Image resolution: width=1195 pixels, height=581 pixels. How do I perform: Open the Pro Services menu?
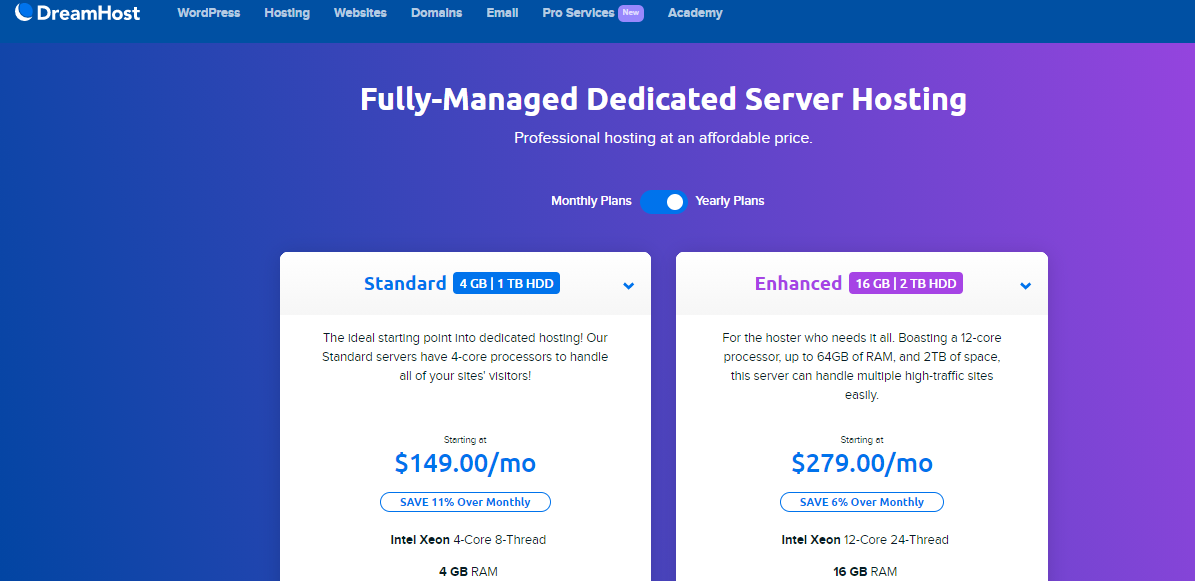(x=578, y=13)
